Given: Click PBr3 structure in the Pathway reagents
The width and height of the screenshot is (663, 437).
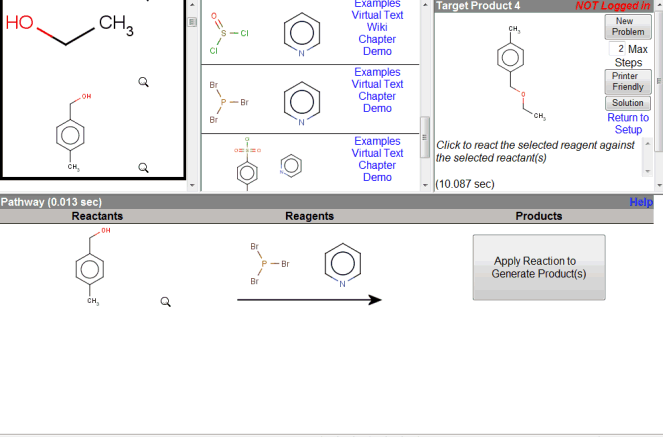Looking at the screenshot, I should [266, 264].
